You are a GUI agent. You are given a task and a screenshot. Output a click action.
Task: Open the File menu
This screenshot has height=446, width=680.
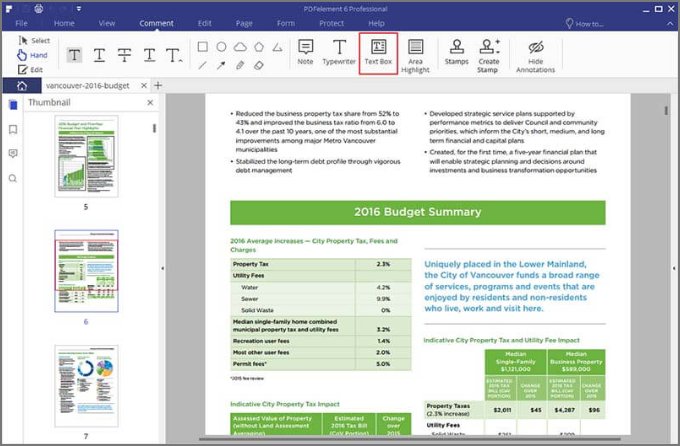21,23
